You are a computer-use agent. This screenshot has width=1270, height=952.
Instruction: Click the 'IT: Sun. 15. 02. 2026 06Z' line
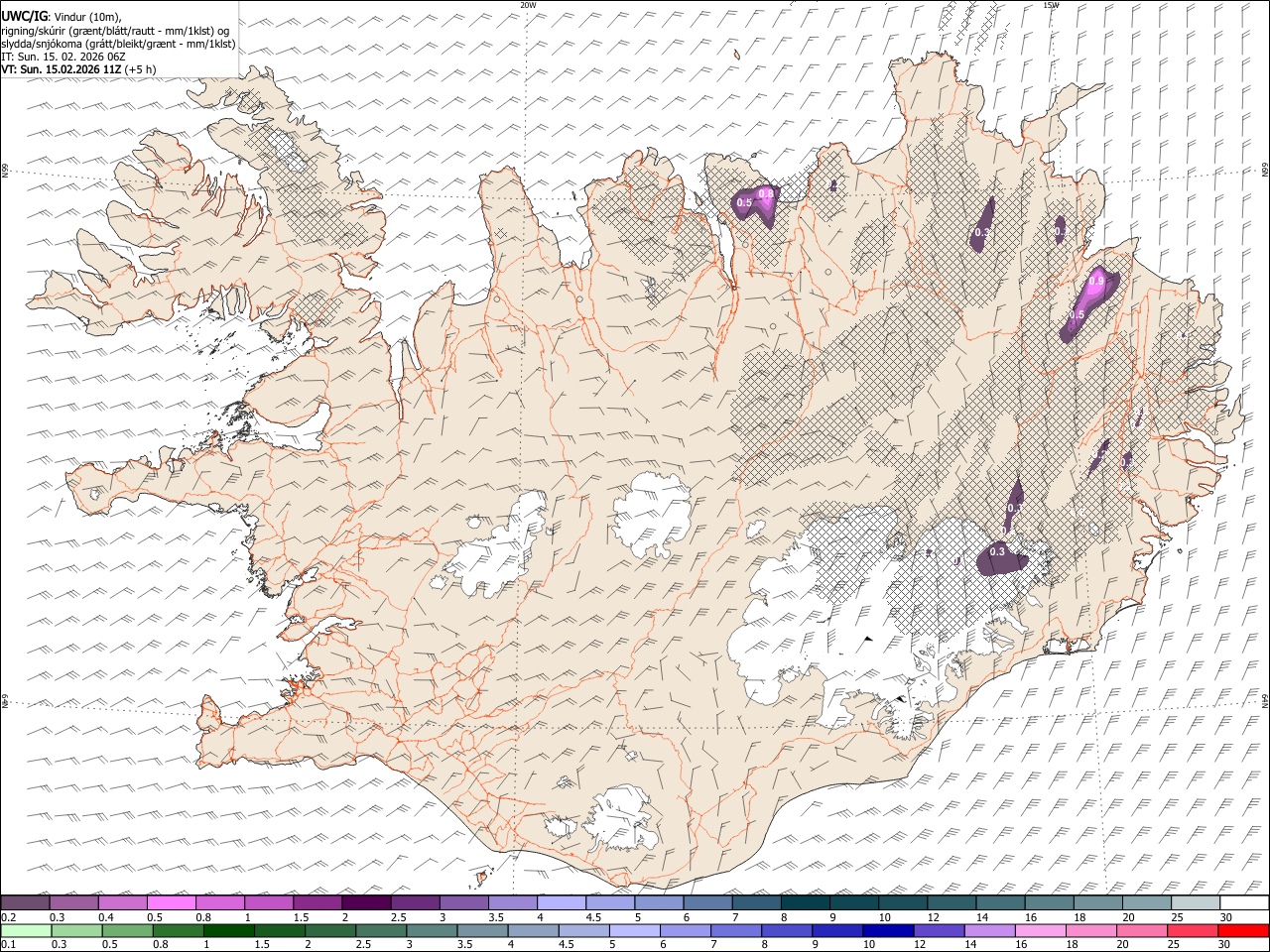[63, 57]
